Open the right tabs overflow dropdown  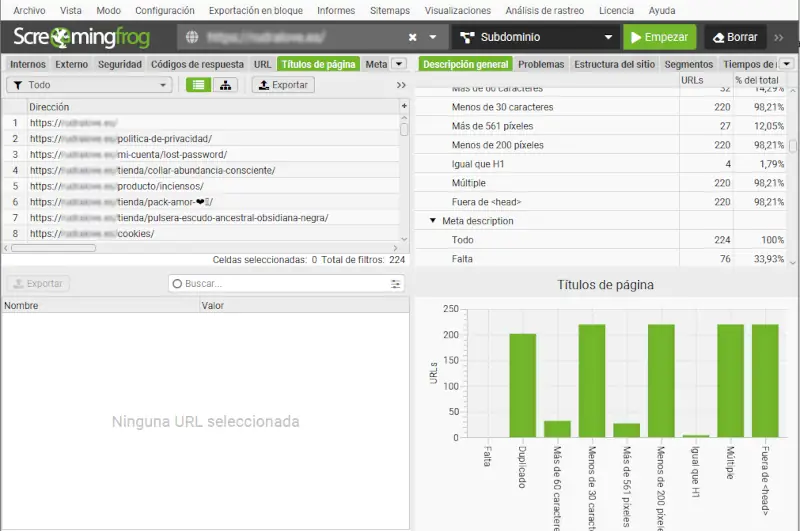[786, 64]
